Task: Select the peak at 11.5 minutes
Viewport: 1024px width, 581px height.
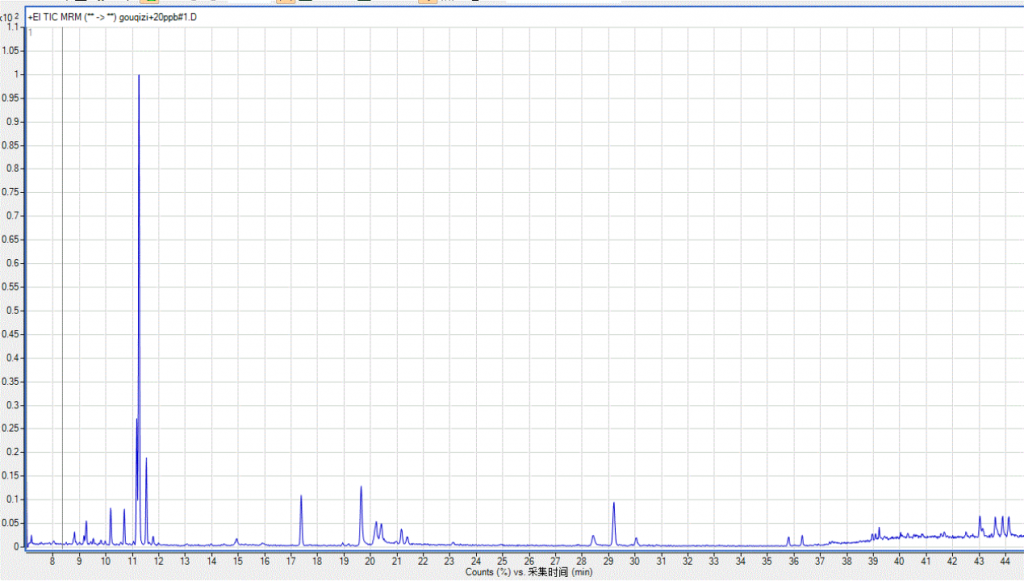Action: pyautogui.click(x=146, y=462)
